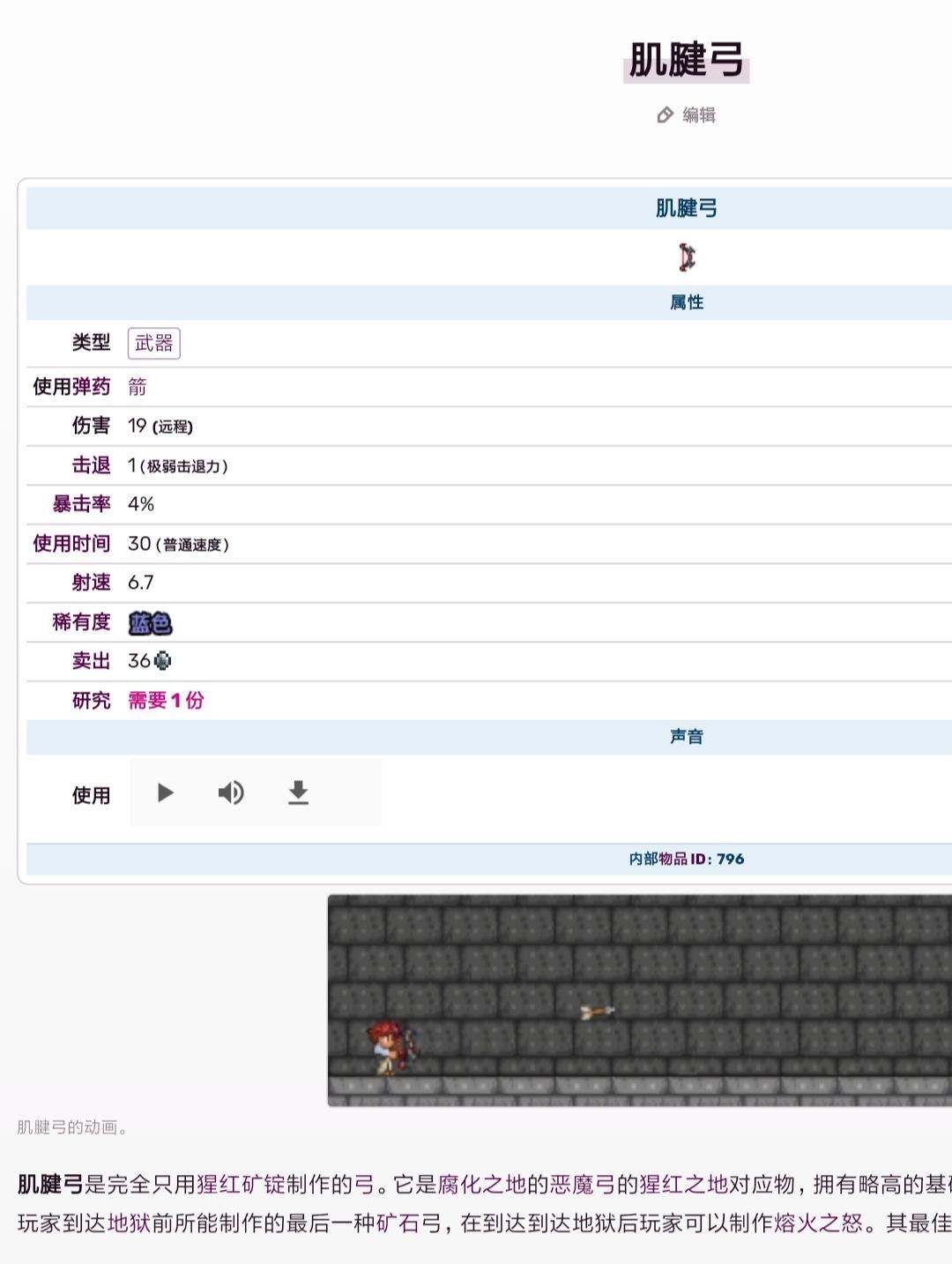Image resolution: width=952 pixels, height=1264 pixels.
Task: Open the 击退 stat link
Action: [92, 465]
